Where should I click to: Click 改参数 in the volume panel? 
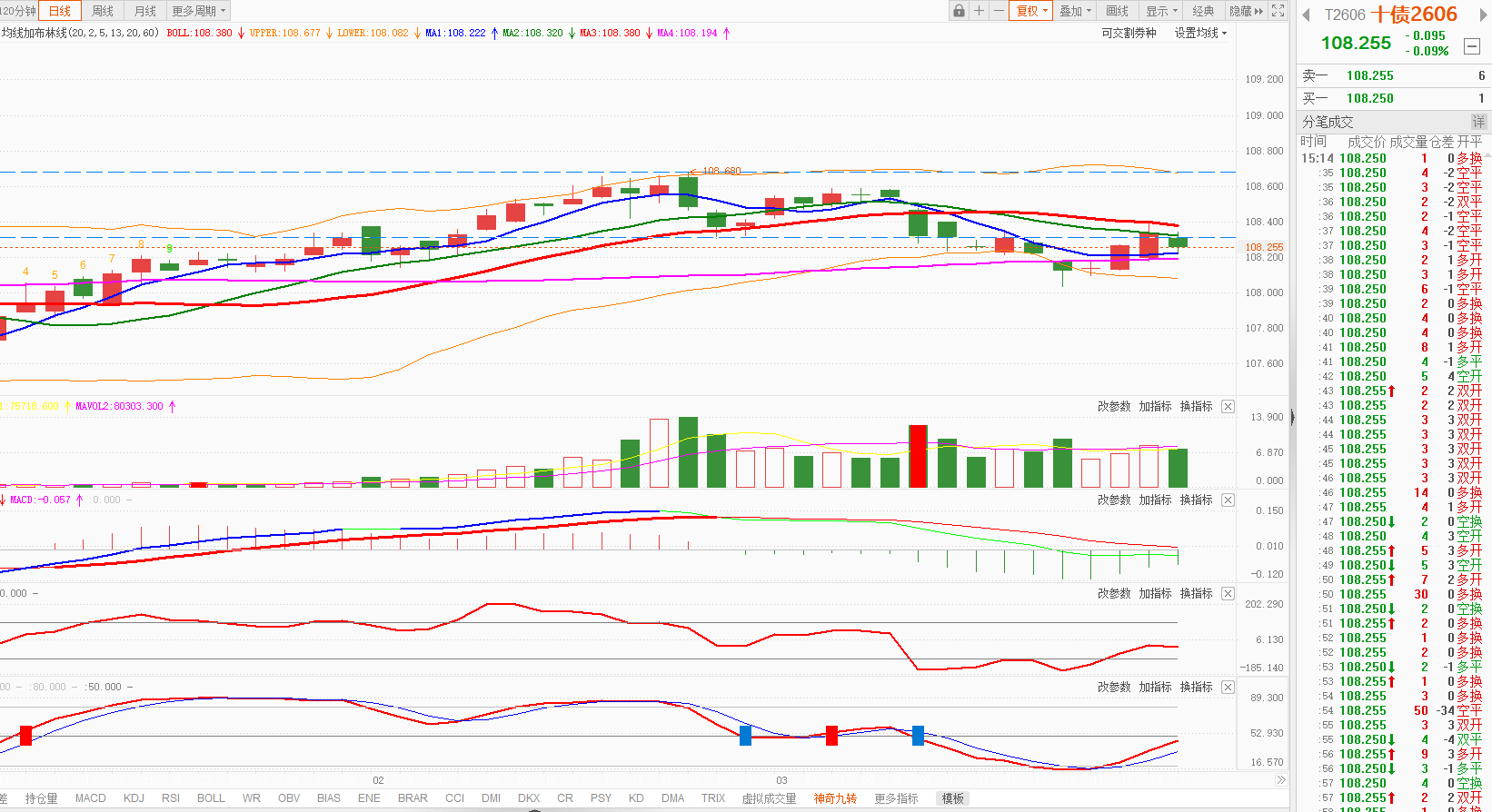1114,406
